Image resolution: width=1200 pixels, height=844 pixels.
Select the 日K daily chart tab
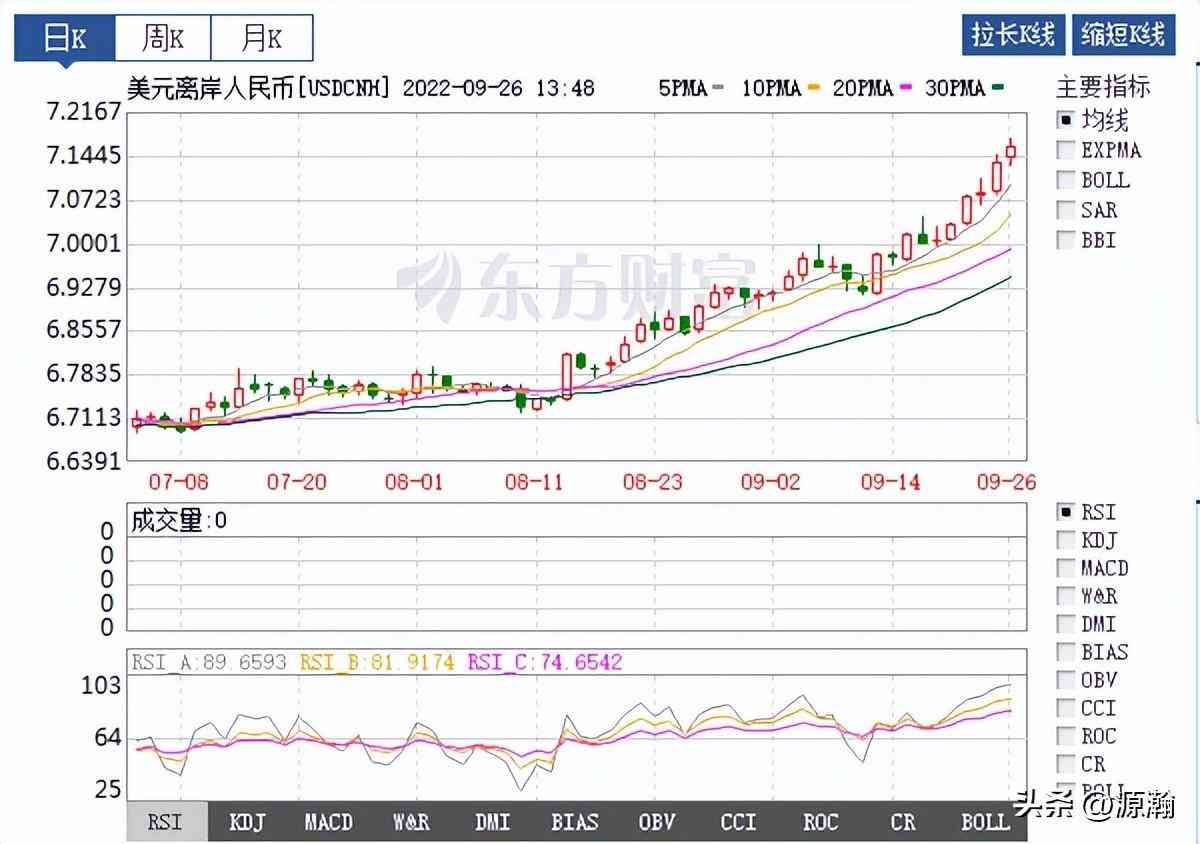point(65,38)
